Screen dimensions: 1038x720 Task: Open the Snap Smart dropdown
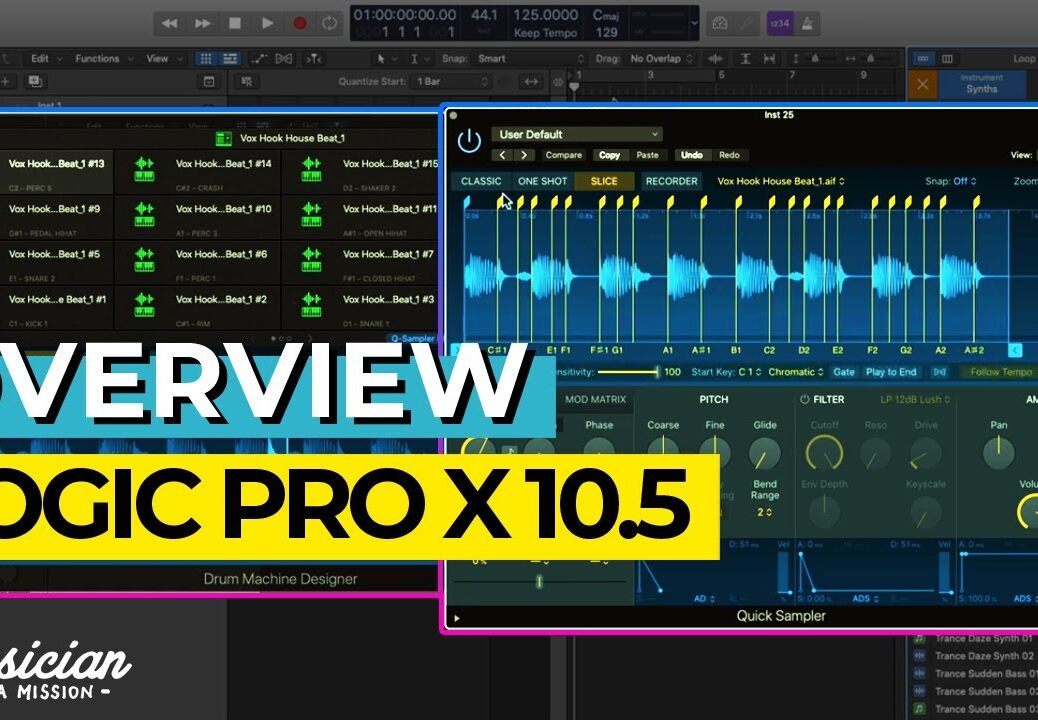[529, 59]
